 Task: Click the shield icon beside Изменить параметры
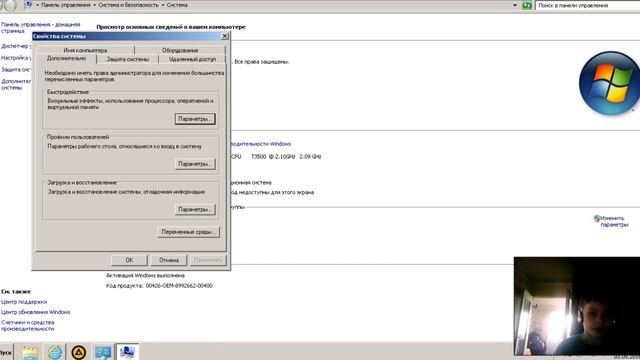coord(597,219)
